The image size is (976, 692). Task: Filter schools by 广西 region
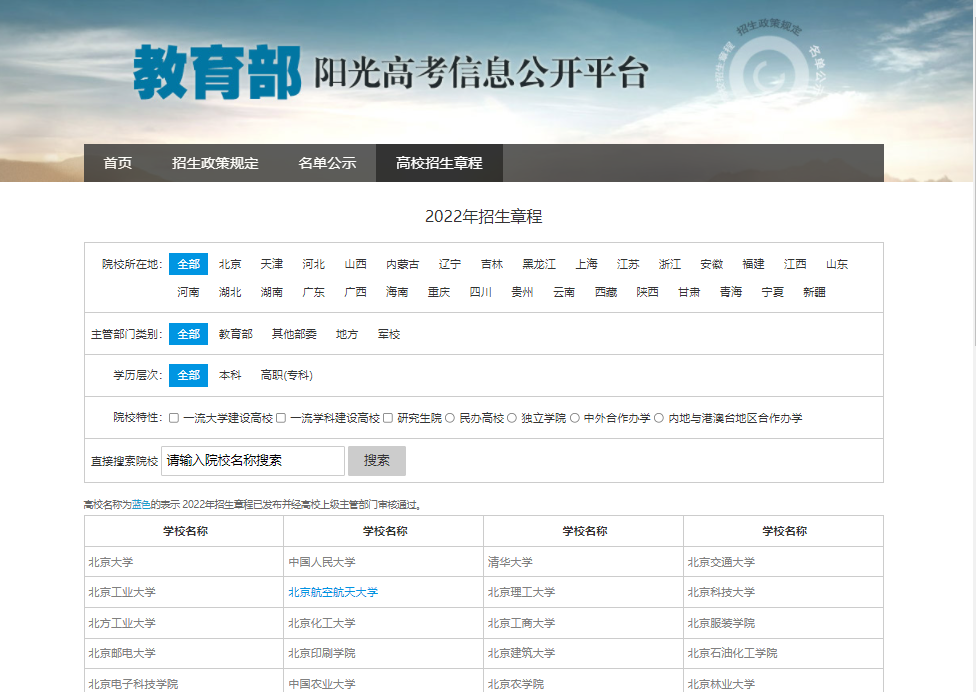(x=355, y=292)
